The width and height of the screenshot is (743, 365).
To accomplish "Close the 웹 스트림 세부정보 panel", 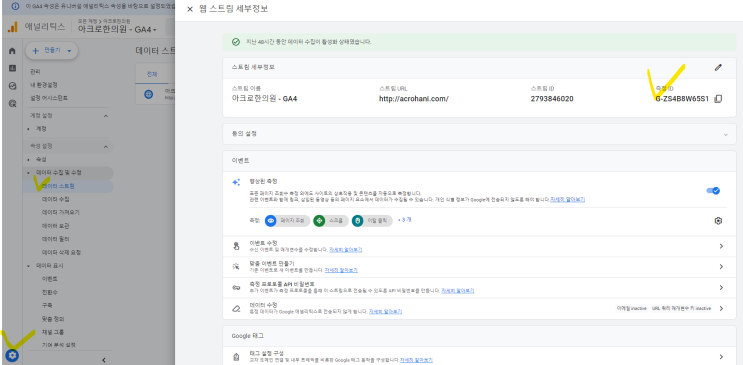I will [x=190, y=9].
